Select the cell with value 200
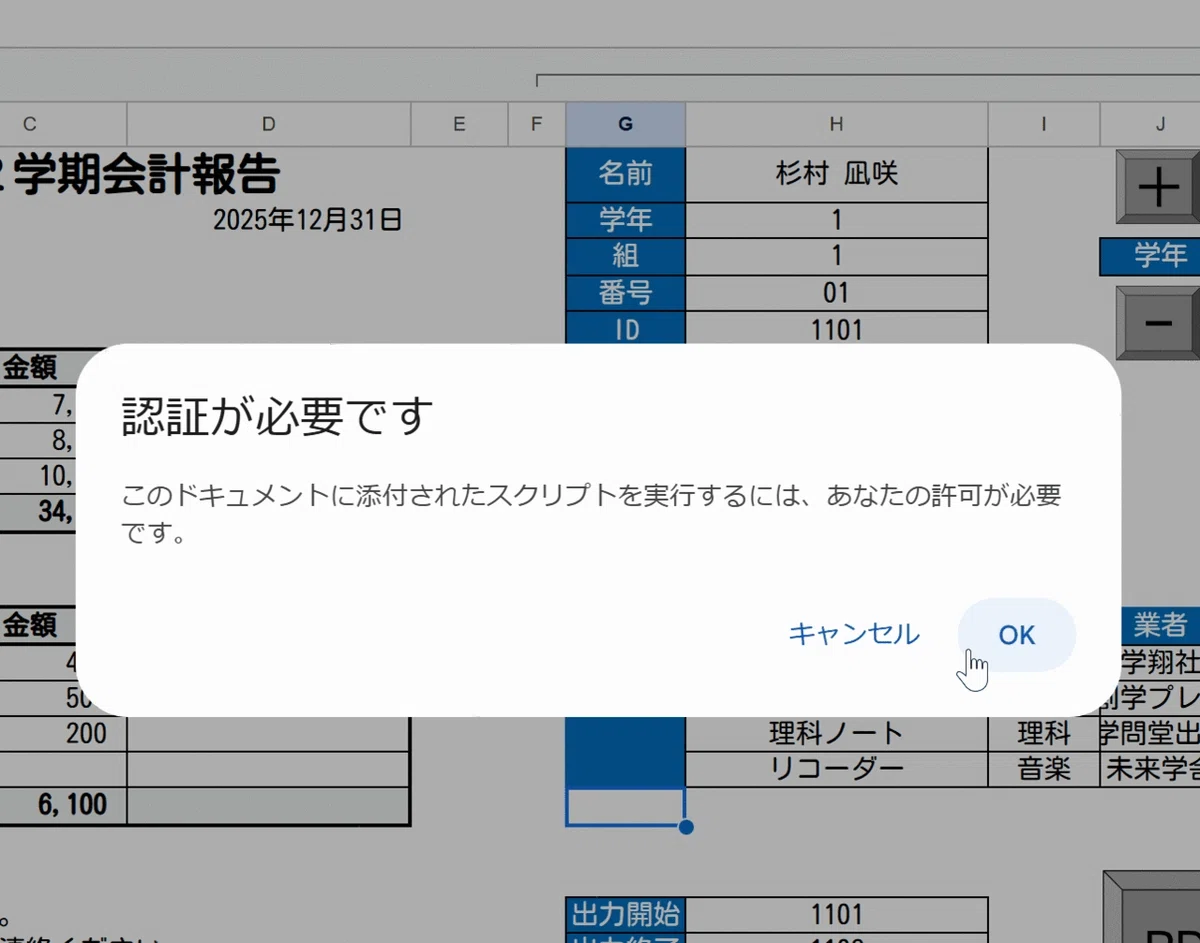This screenshot has width=1200, height=943. coord(63,733)
